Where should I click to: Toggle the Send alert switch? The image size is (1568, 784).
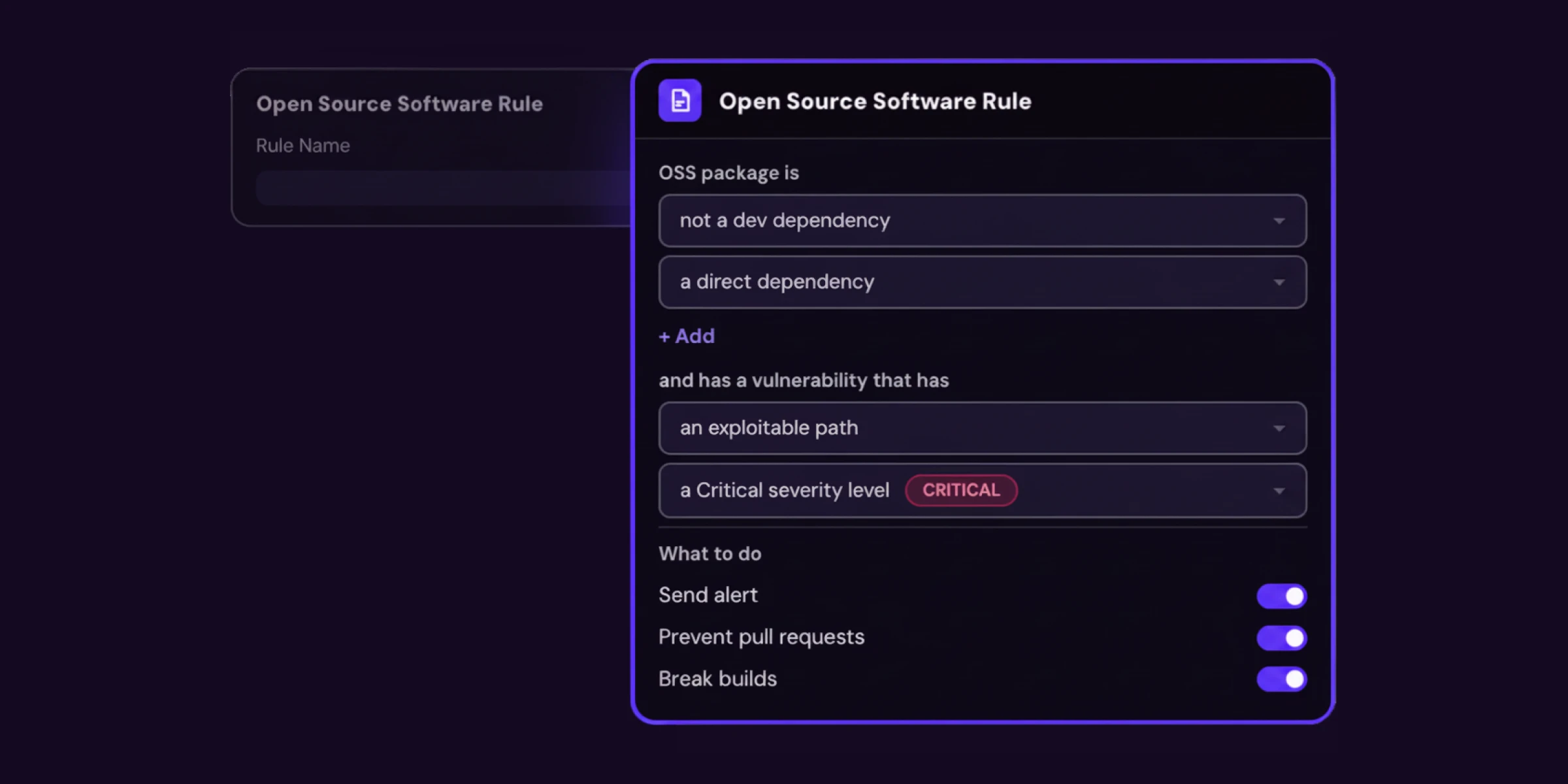point(1281,596)
